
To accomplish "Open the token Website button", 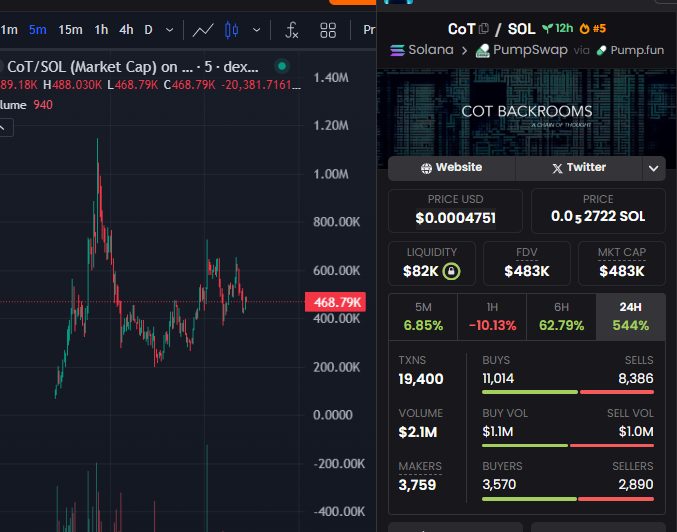I will pyautogui.click(x=452, y=168).
